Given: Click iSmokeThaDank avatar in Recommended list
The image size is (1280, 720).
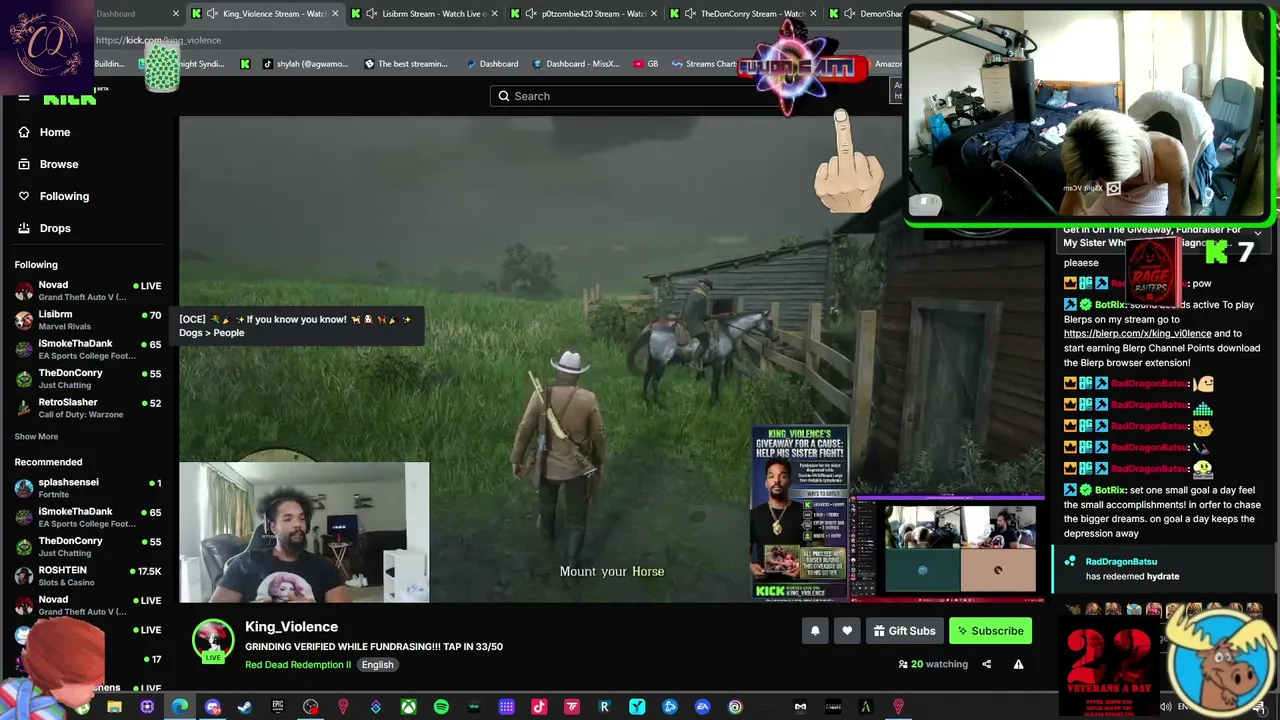Looking at the screenshot, I should click(x=24, y=518).
